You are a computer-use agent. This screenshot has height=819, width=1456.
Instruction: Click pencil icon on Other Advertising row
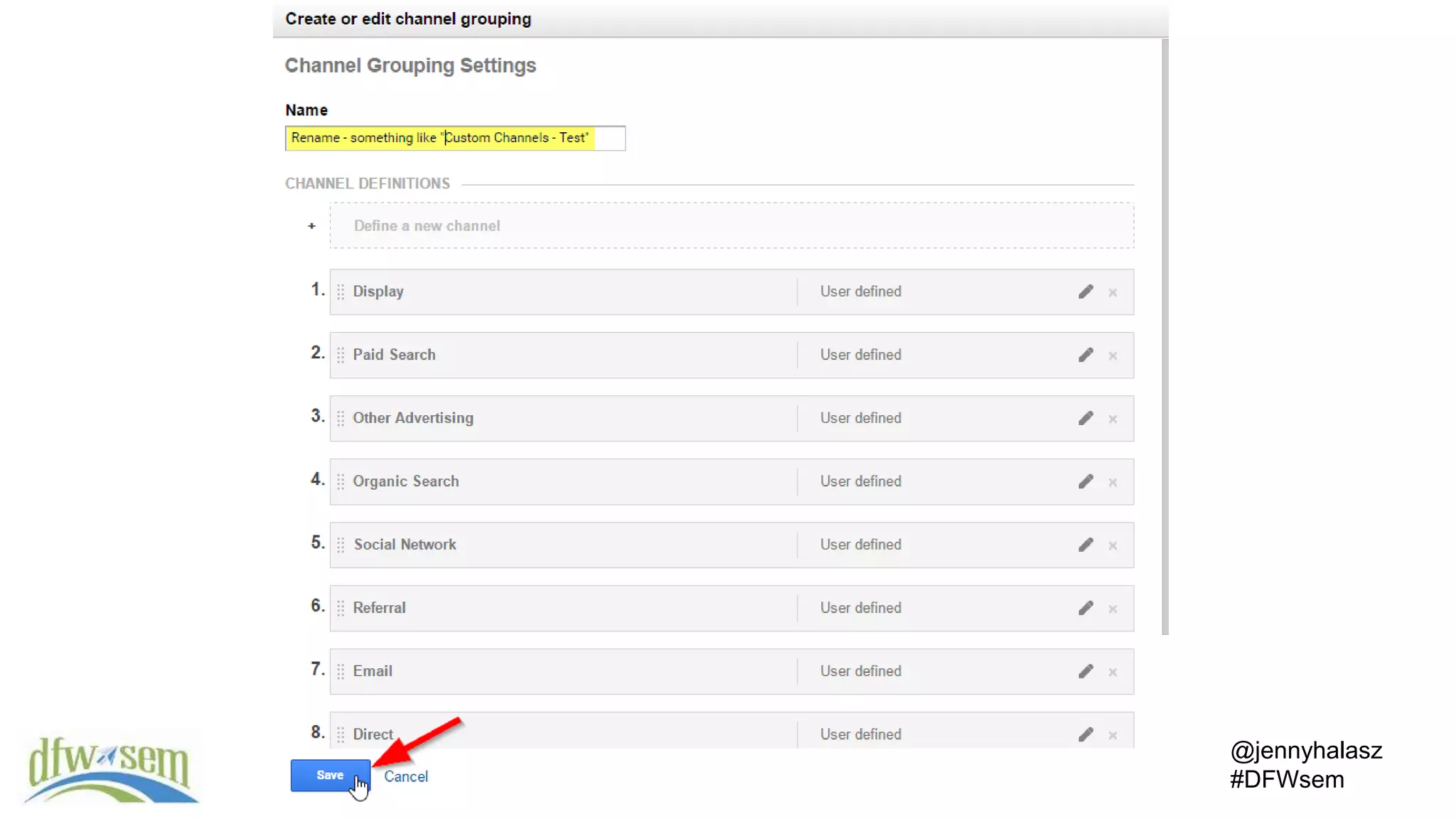(1085, 418)
